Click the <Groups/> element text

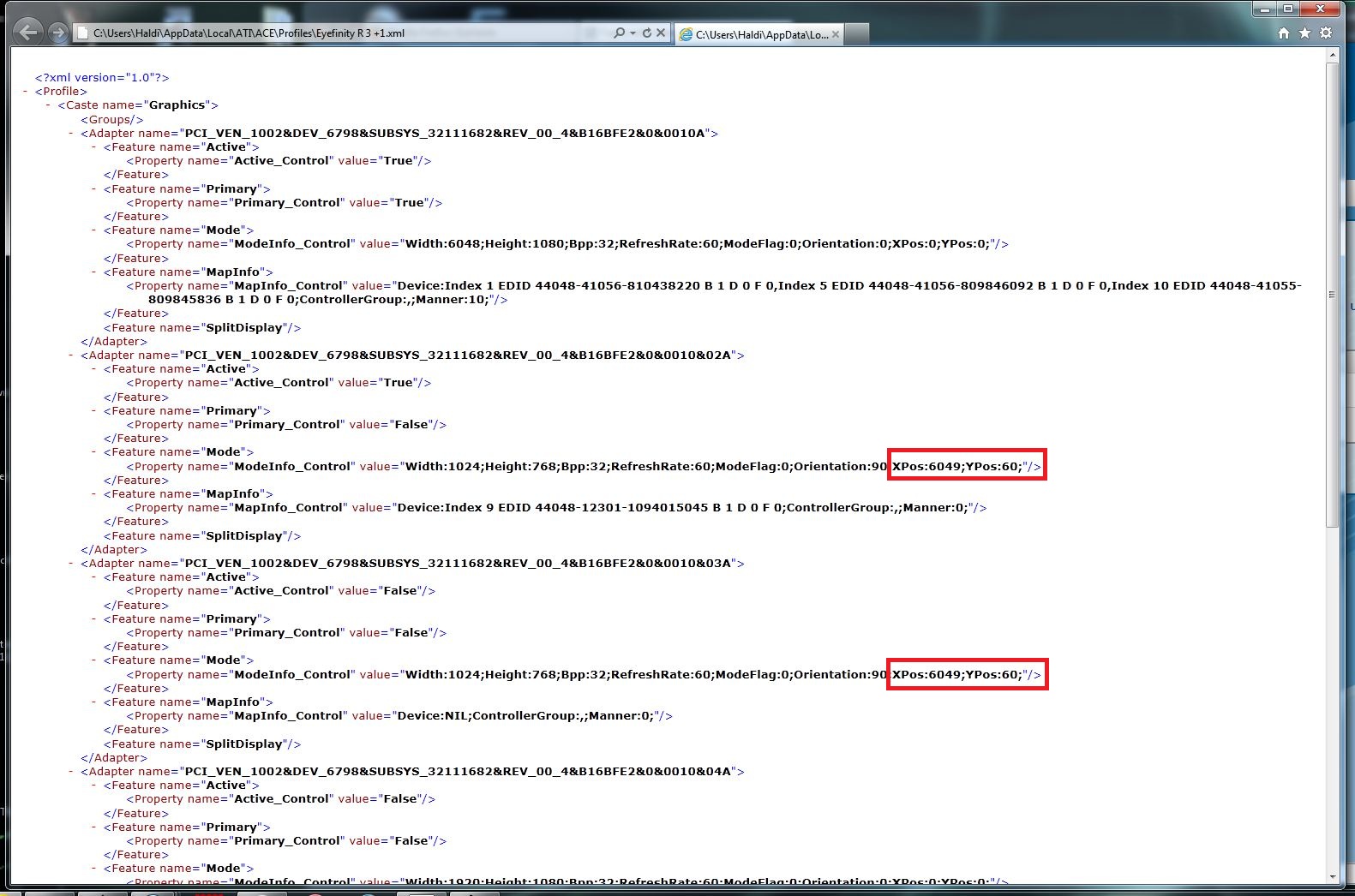111,119
